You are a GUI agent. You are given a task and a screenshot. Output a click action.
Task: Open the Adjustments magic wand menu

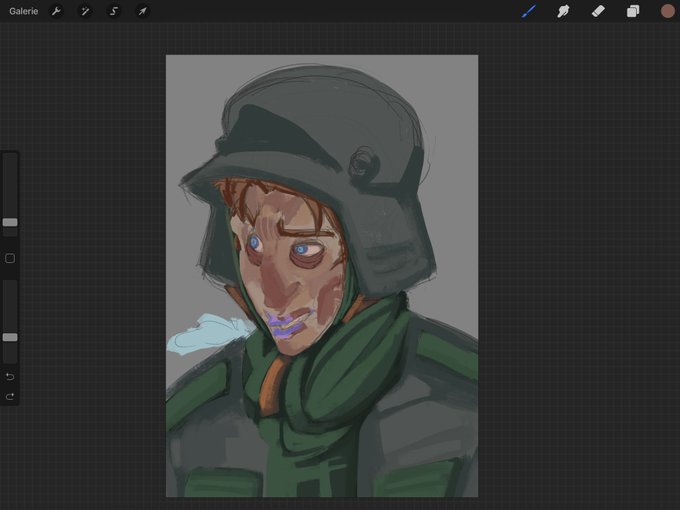85,11
